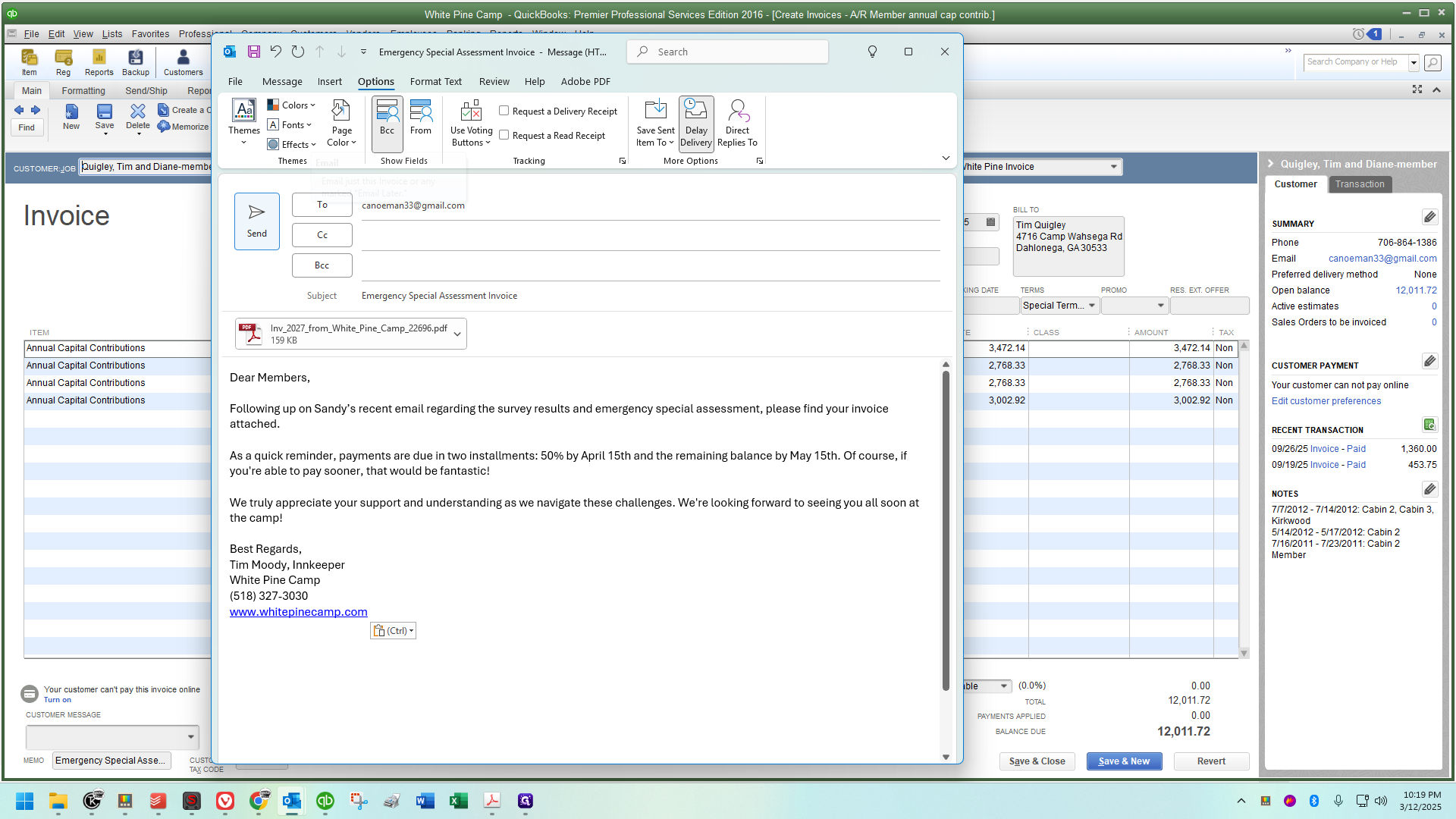The height and width of the screenshot is (819, 1456).
Task: Click the message body scrollbar
Action: (x=946, y=531)
